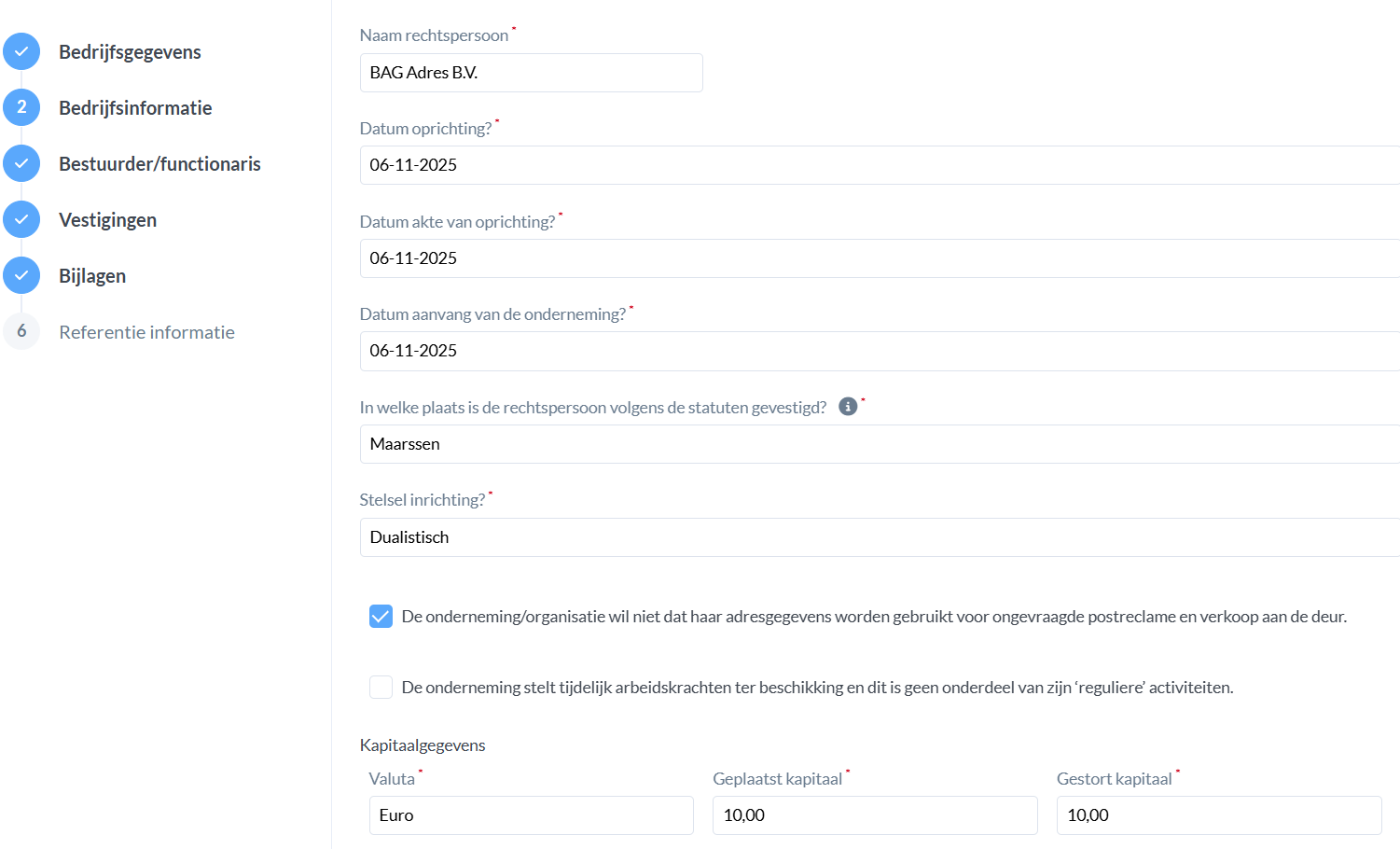This screenshot has width=1400, height=849.
Task: Click the step 2 circle icon
Action: (x=21, y=108)
